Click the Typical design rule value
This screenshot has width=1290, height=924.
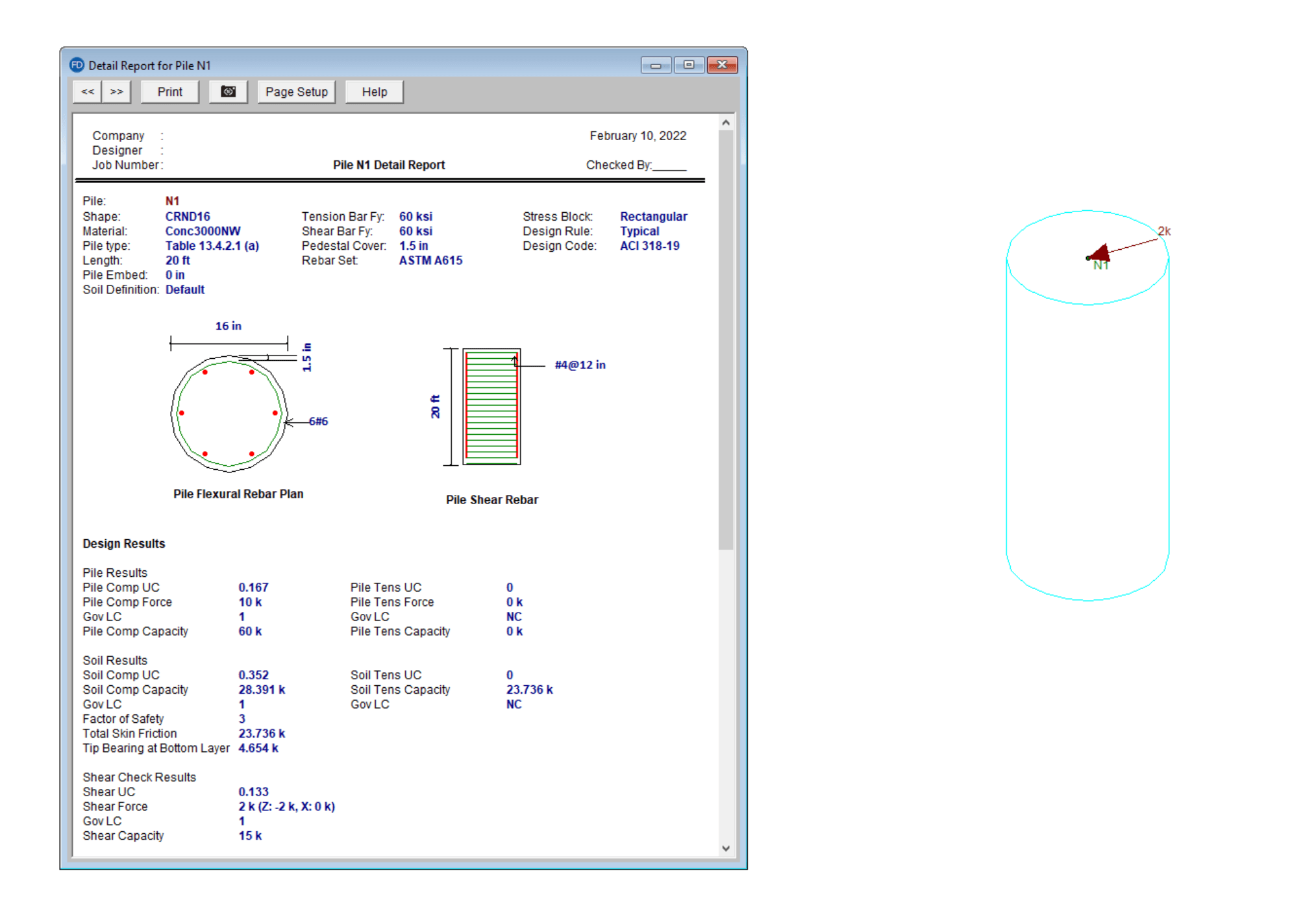639,231
